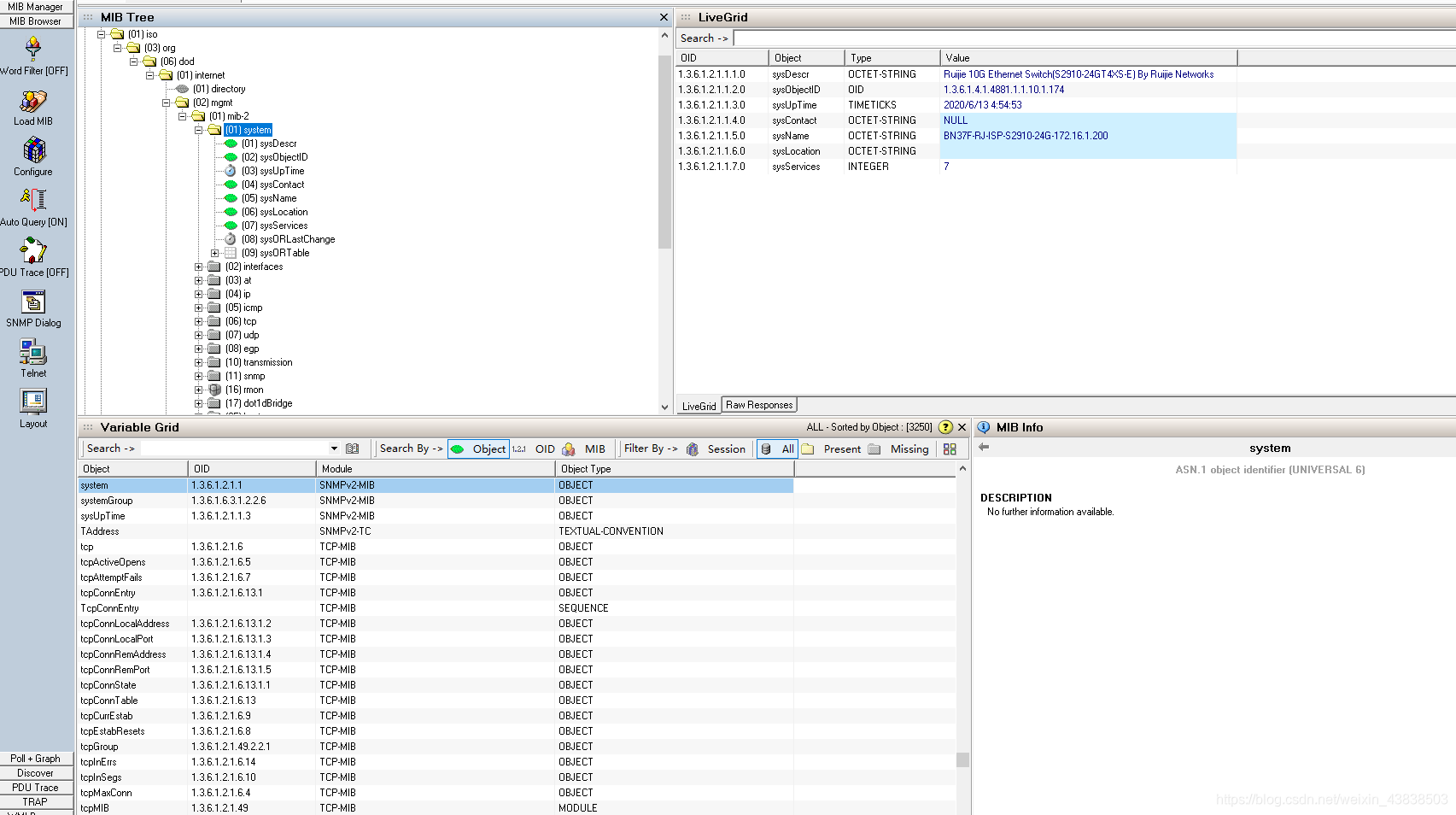Select the sysUpTime tree item

coord(272,171)
